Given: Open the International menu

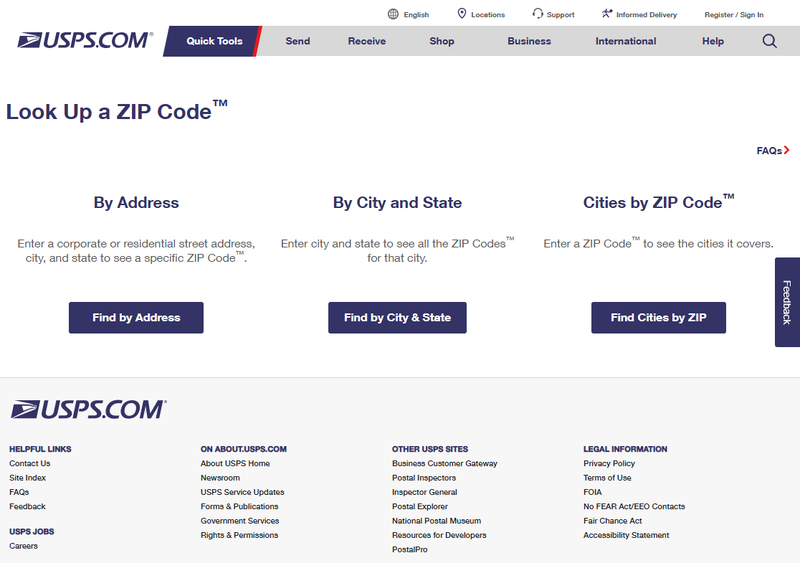Looking at the screenshot, I should click(626, 41).
